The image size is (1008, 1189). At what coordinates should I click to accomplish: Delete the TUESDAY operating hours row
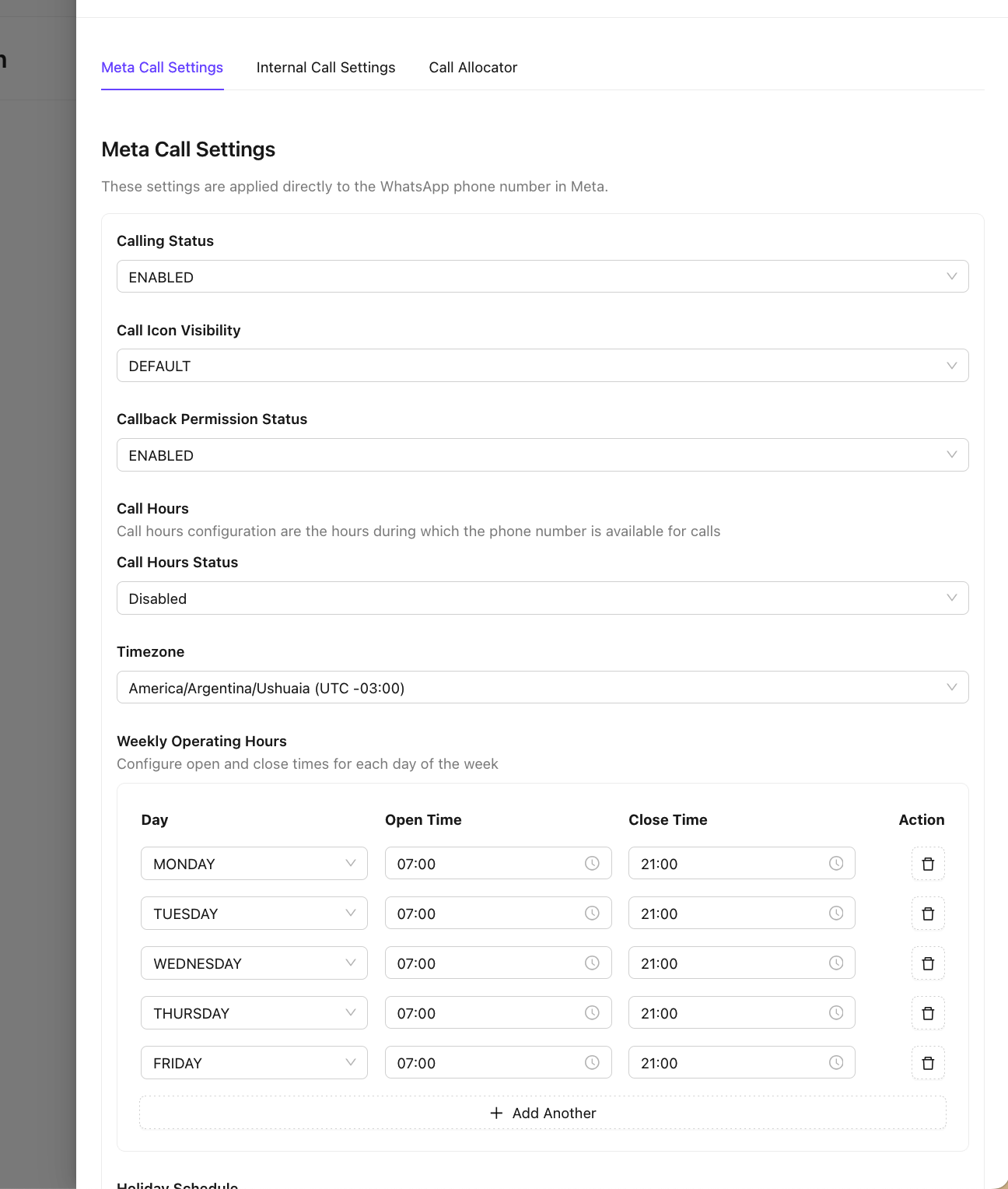(x=928, y=914)
